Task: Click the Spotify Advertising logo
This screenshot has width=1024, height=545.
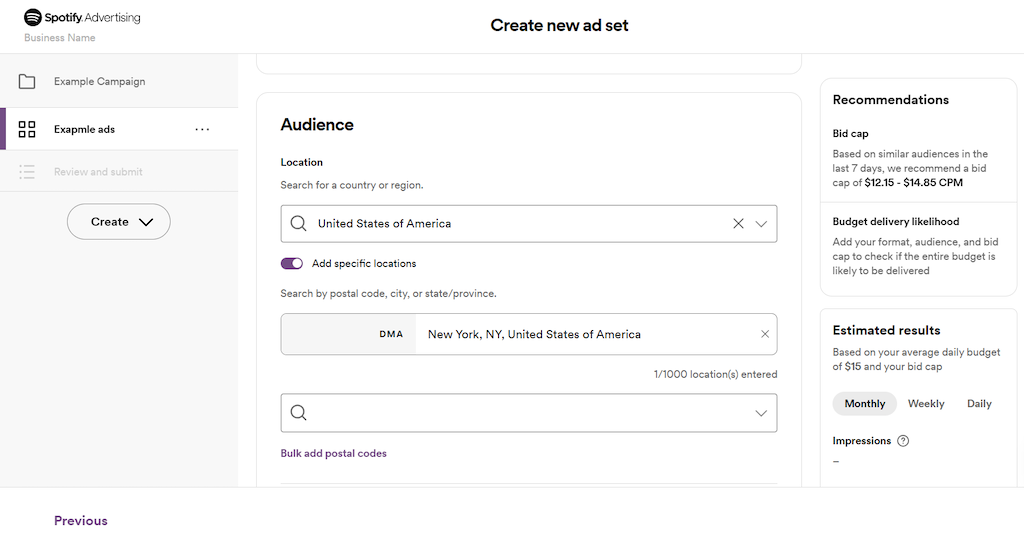Action: 82,18
